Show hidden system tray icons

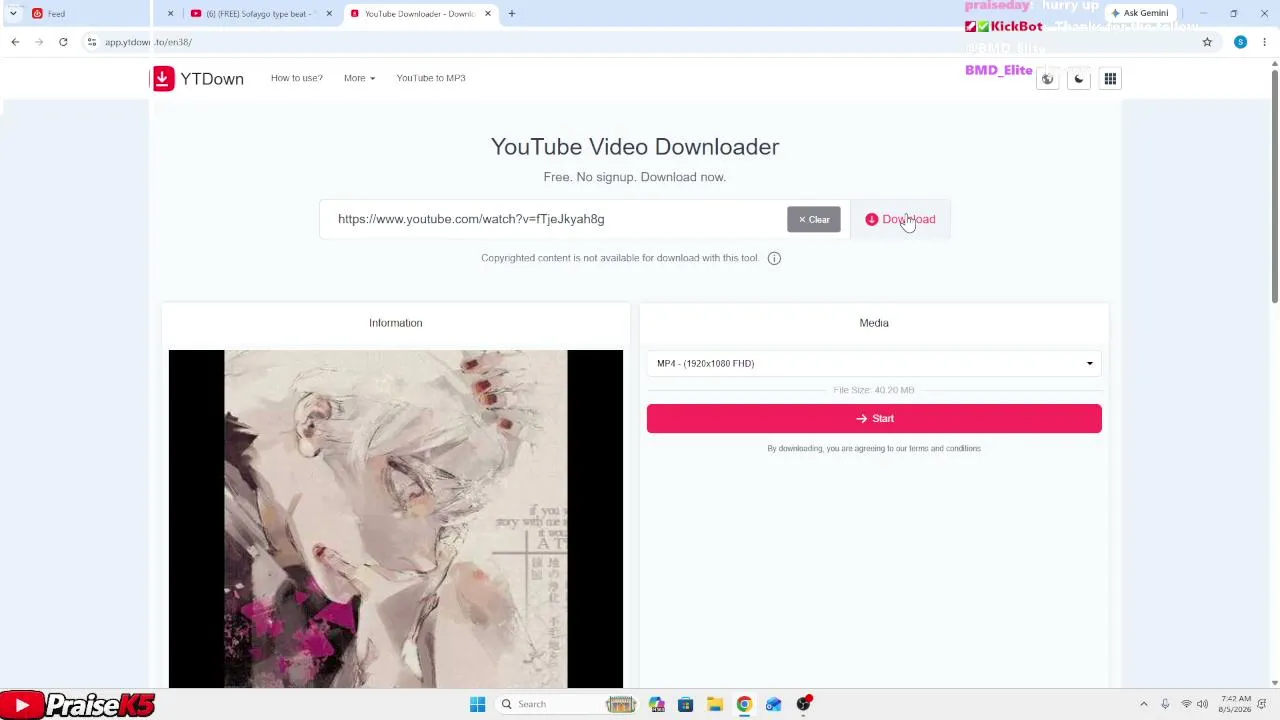point(1143,704)
